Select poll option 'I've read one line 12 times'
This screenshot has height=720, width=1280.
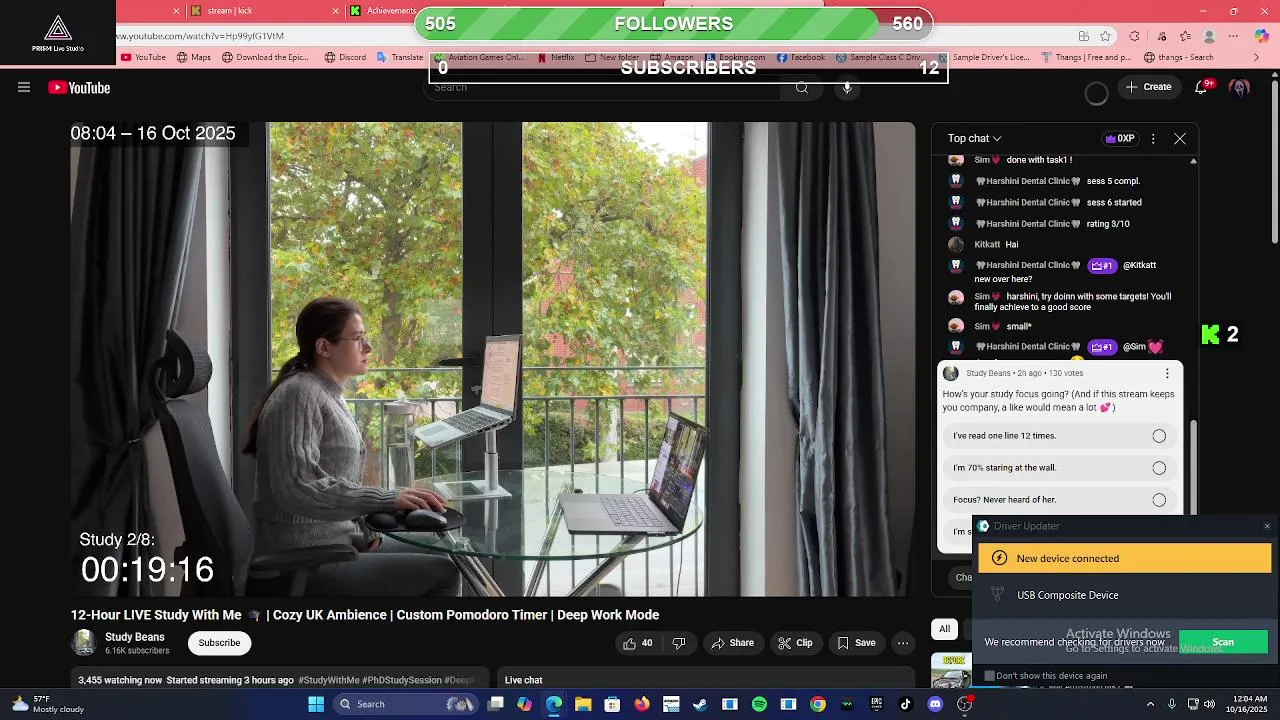click(x=1059, y=436)
